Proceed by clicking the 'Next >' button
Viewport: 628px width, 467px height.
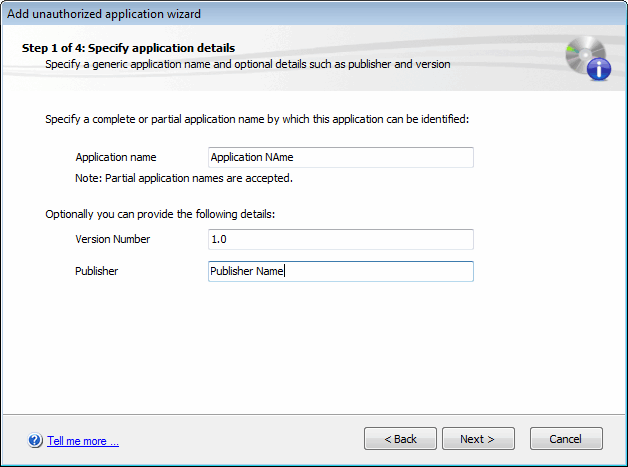[478, 439]
